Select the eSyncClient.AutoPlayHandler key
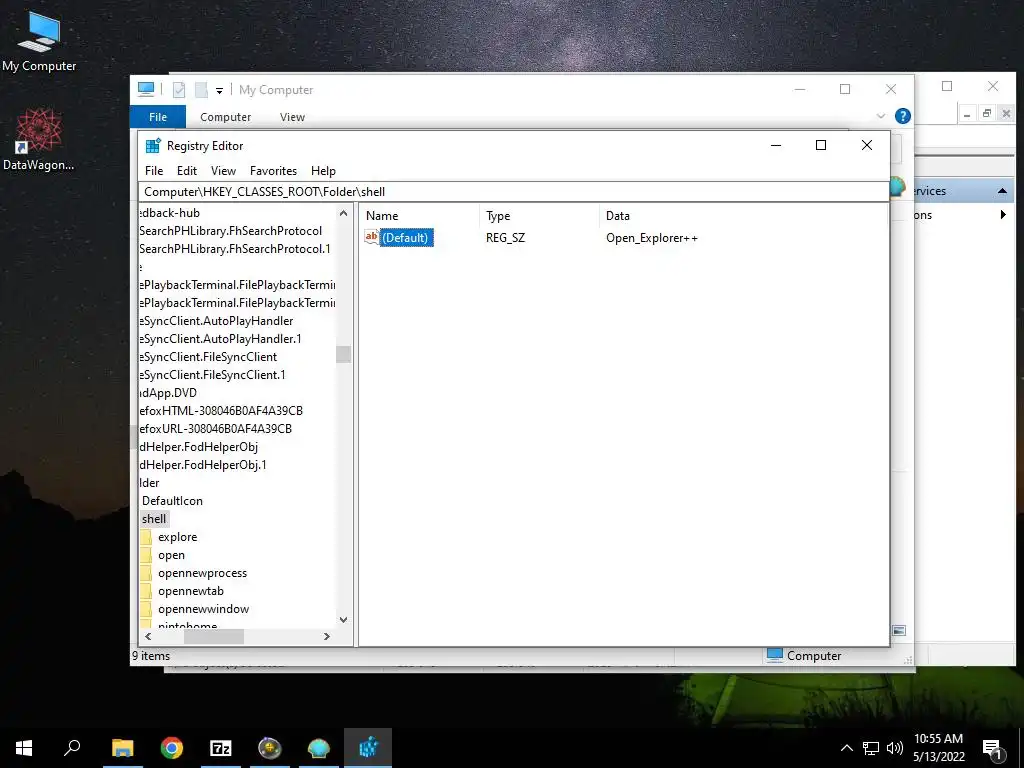The height and width of the screenshot is (768, 1024). click(216, 321)
